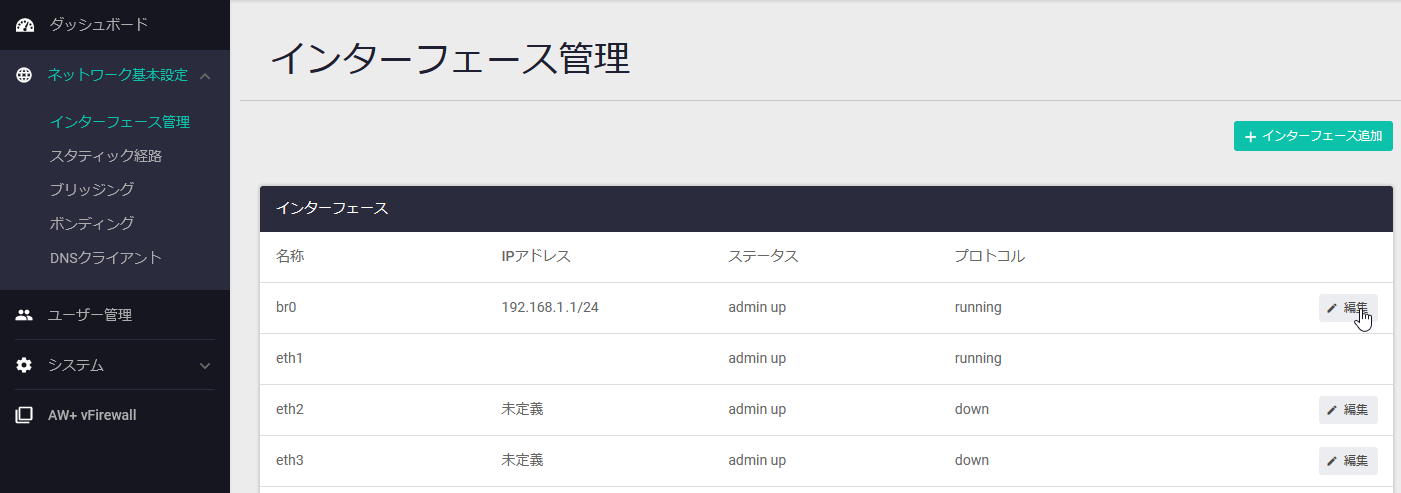Expand the システム menu chevron
The height and width of the screenshot is (493, 1401).
click(x=205, y=366)
